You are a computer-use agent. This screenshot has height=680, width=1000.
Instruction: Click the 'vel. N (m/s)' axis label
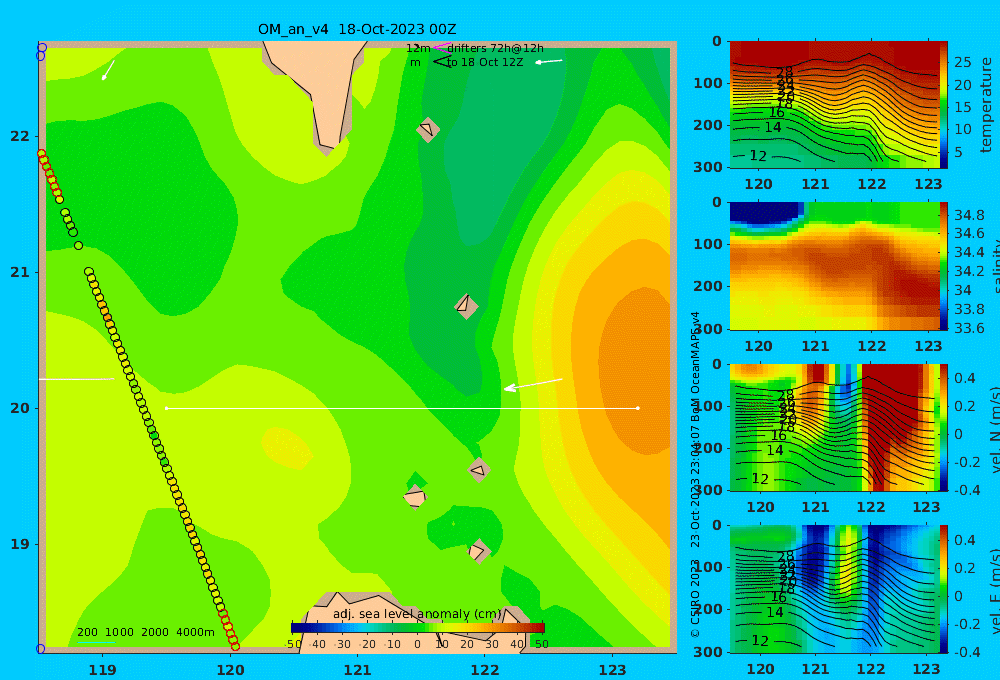[994, 429]
